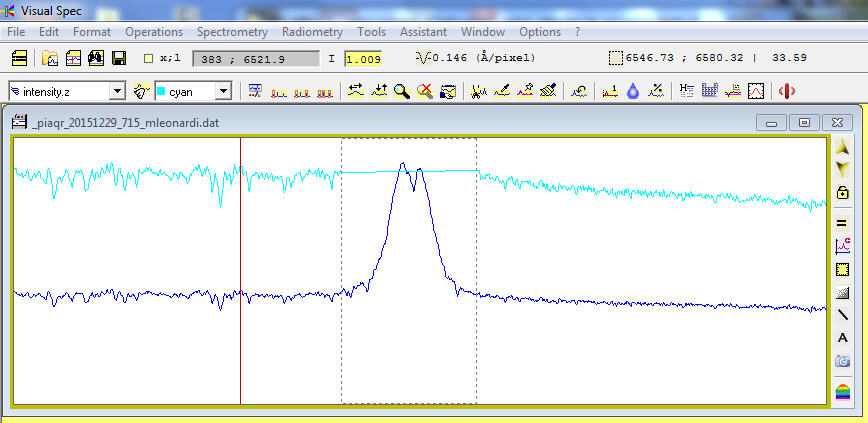Open the Operations menu

pyautogui.click(x=154, y=32)
